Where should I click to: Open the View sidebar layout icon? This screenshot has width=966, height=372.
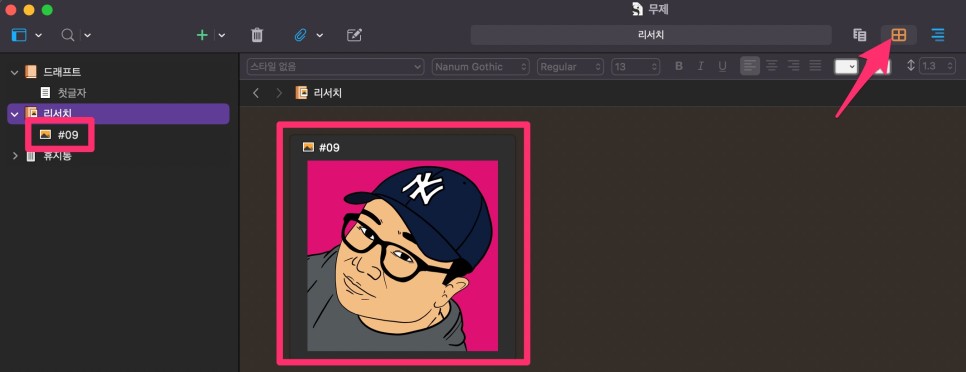point(19,35)
